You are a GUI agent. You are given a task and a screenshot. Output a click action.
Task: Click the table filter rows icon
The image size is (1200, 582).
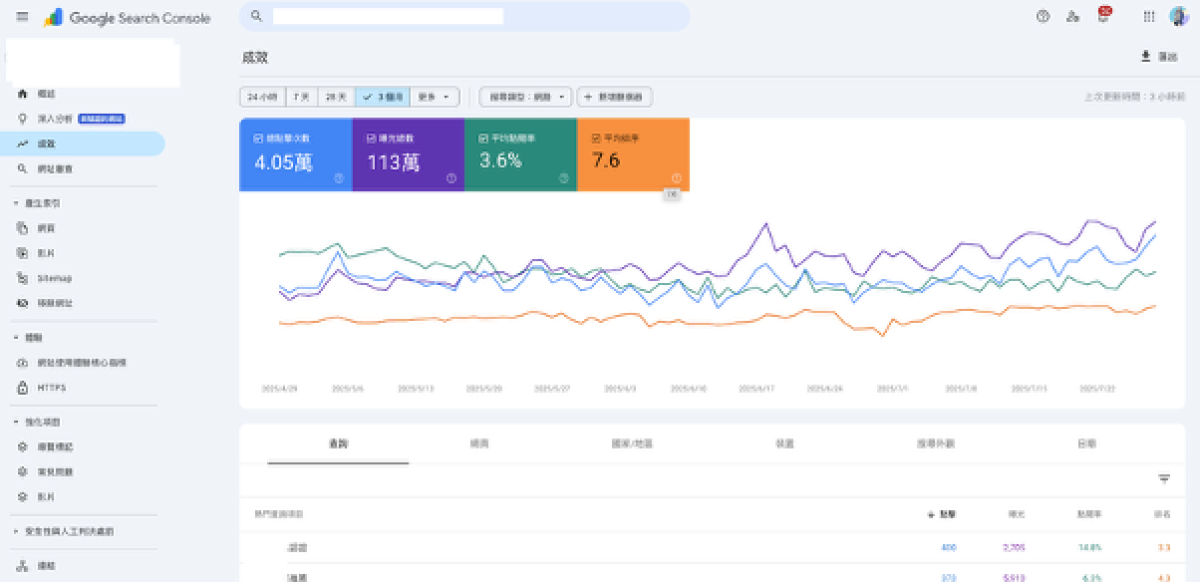(1164, 479)
